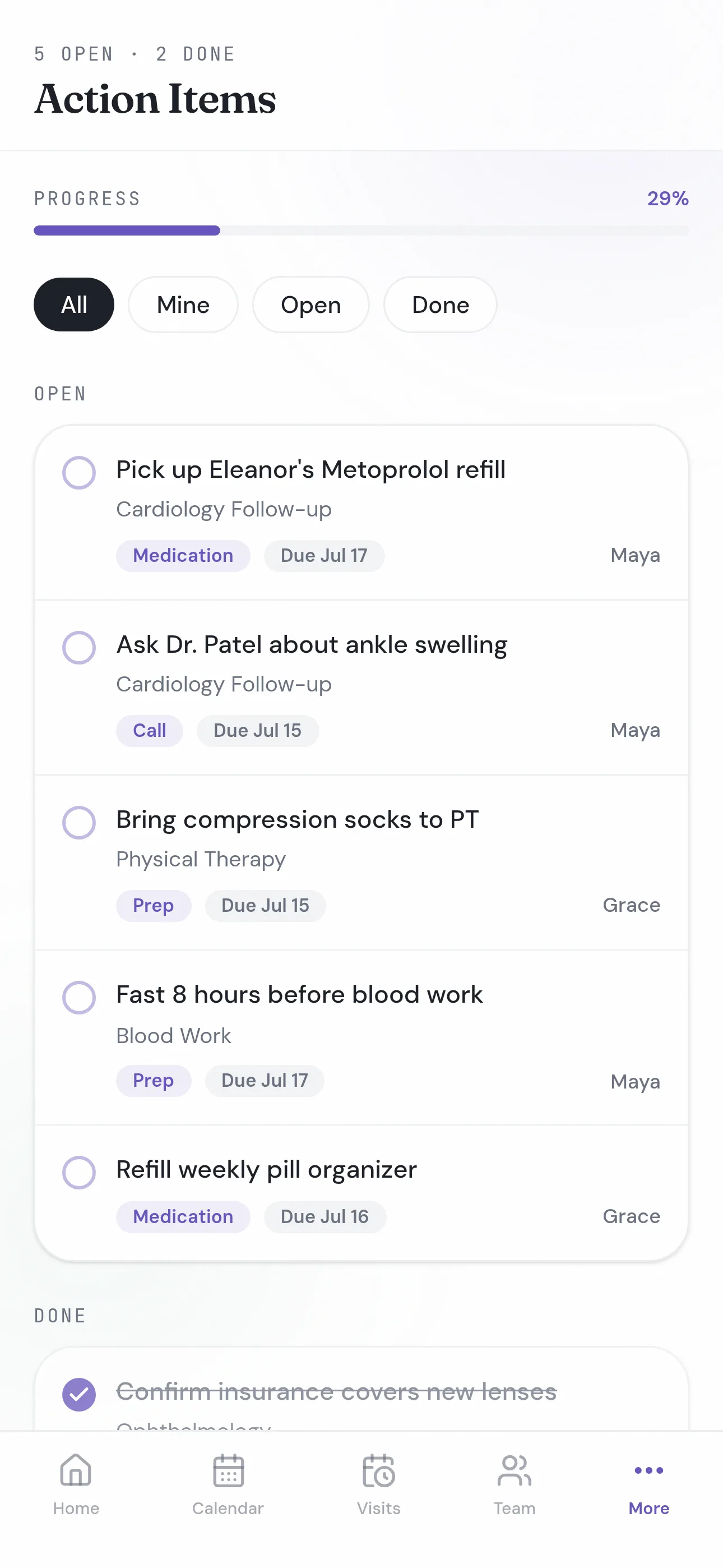This screenshot has height=1568, width=723.
Task: Tap the Medication tag on Metoprolol task
Action: (x=183, y=556)
